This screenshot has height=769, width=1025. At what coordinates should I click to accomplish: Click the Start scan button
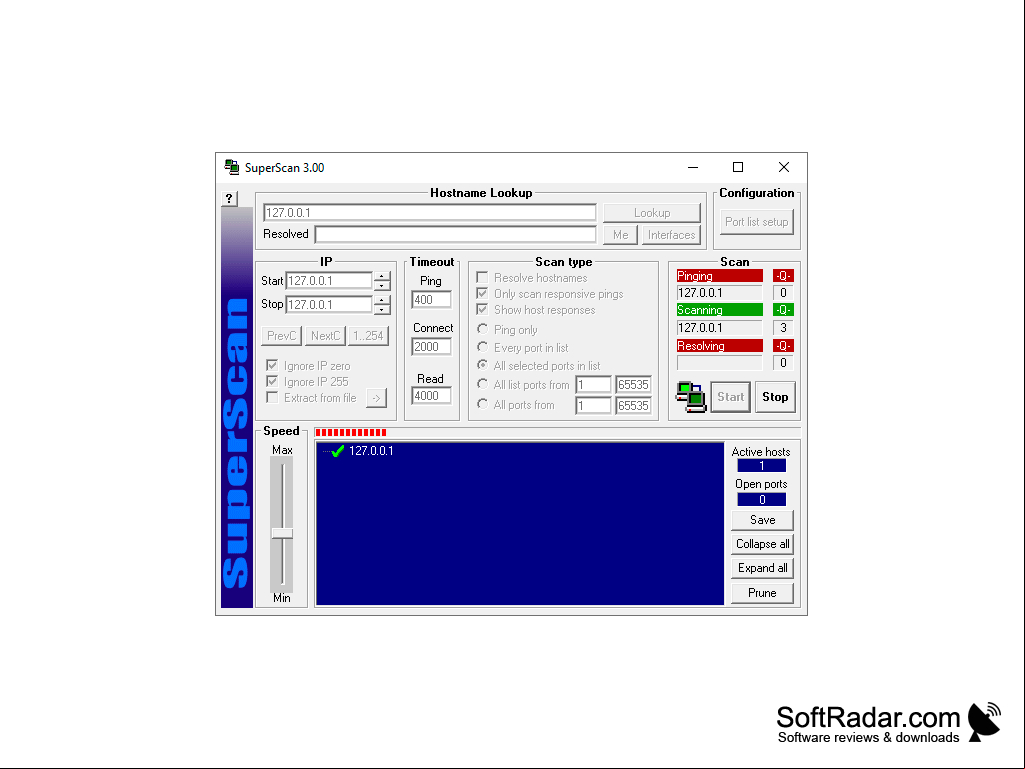[730, 397]
